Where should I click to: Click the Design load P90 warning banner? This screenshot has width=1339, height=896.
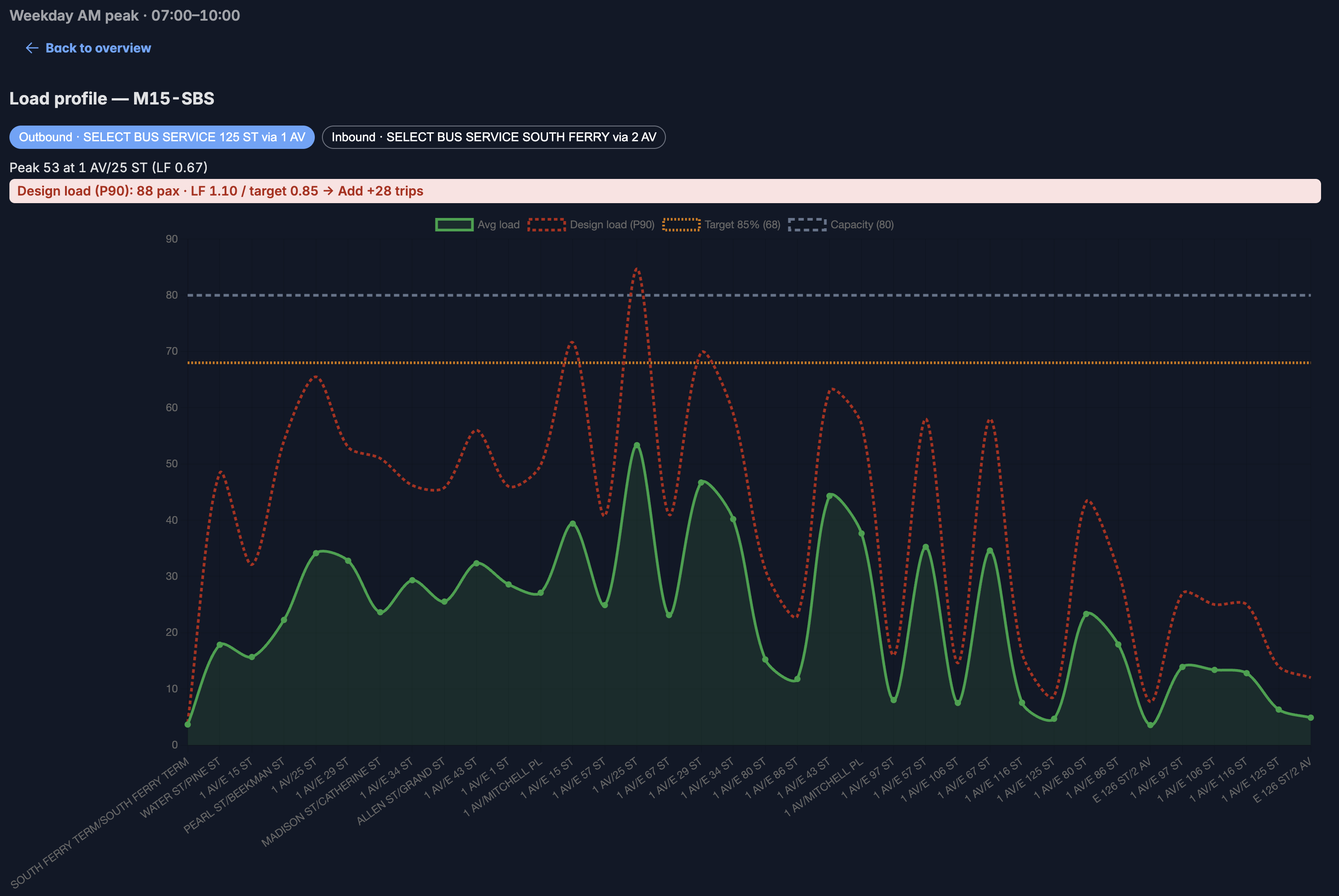click(665, 191)
